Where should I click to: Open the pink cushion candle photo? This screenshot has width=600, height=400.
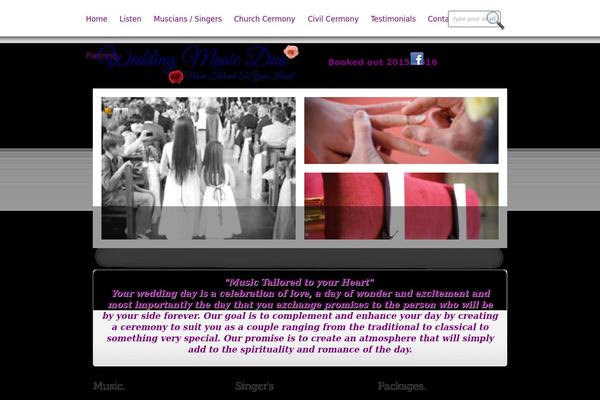[x=452, y=206]
